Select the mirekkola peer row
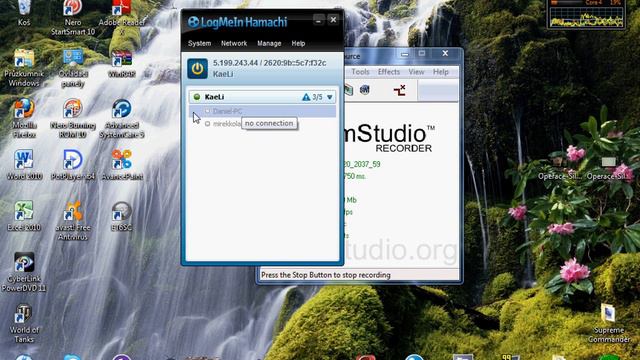The height and width of the screenshot is (360, 640). click(262, 123)
